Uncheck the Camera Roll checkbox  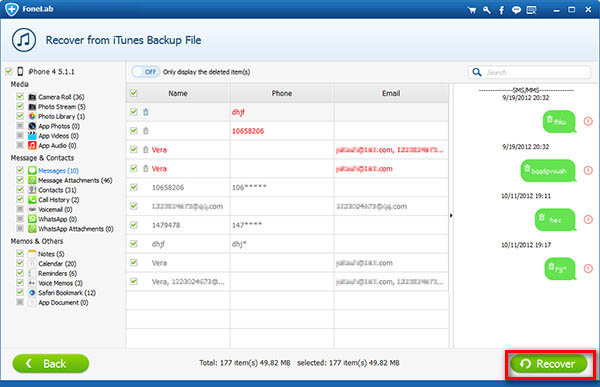(x=20, y=96)
